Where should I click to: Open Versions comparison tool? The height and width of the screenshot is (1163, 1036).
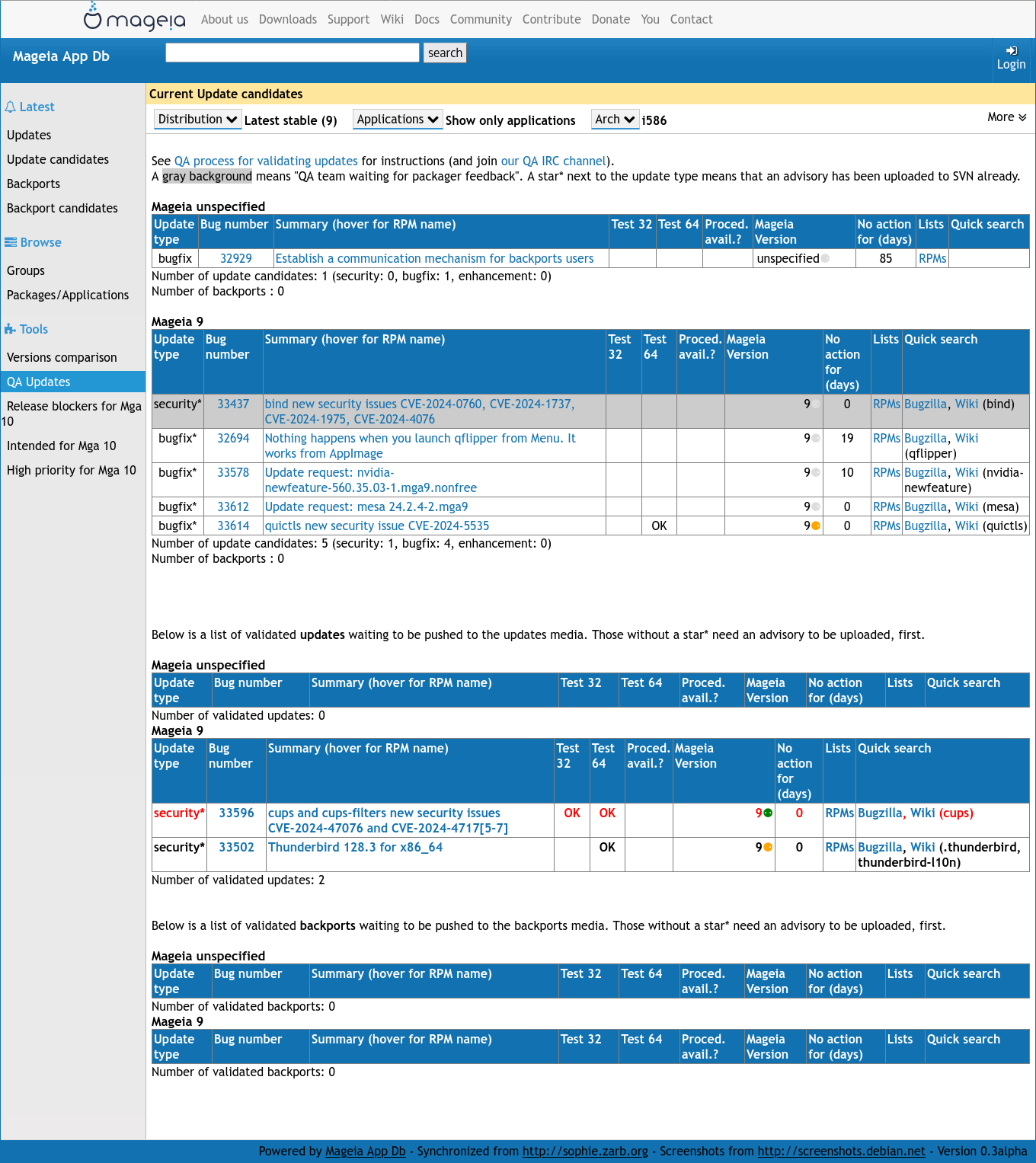[x=62, y=357]
